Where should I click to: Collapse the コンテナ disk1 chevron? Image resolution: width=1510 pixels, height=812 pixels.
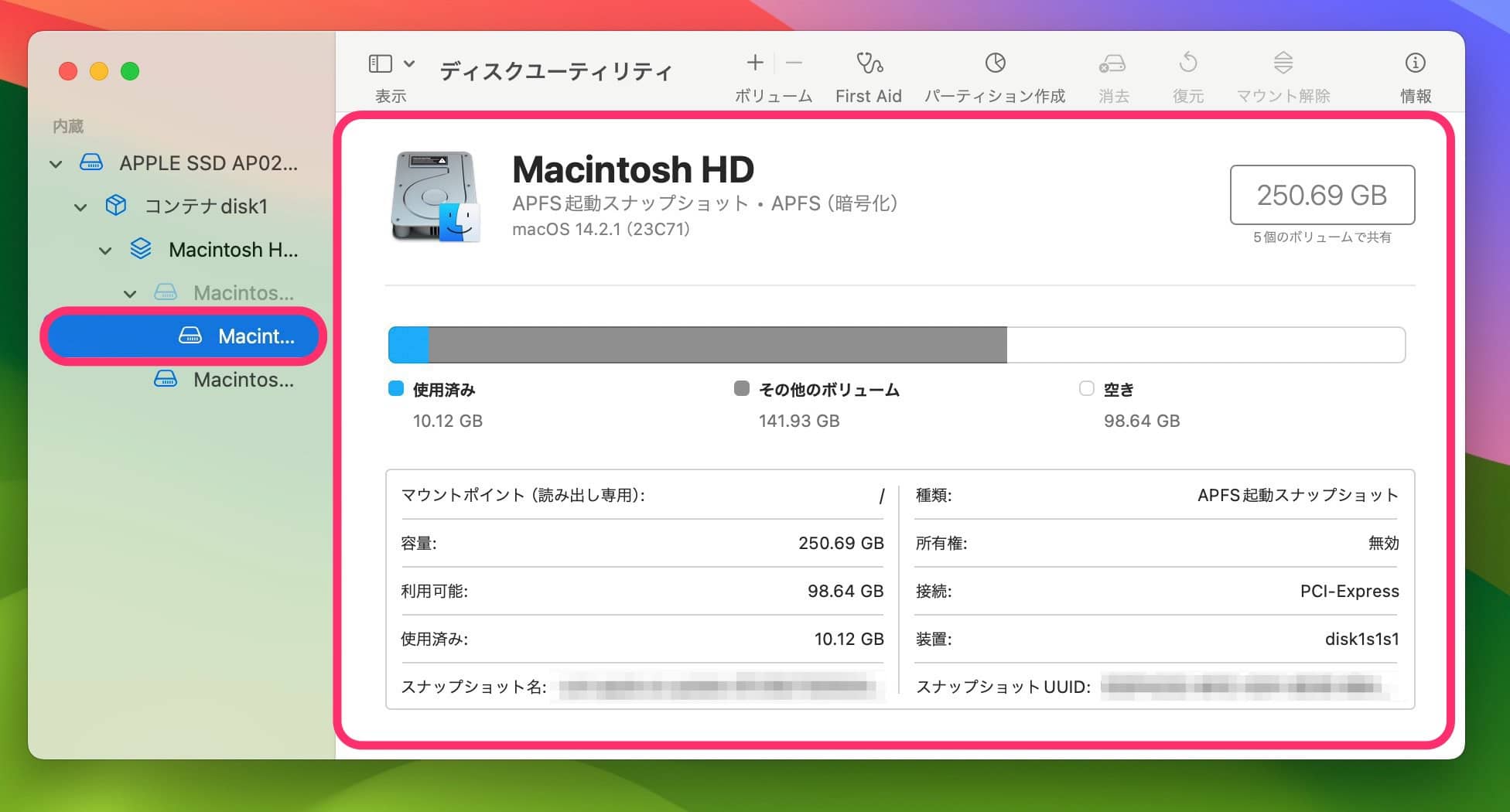tap(80, 207)
